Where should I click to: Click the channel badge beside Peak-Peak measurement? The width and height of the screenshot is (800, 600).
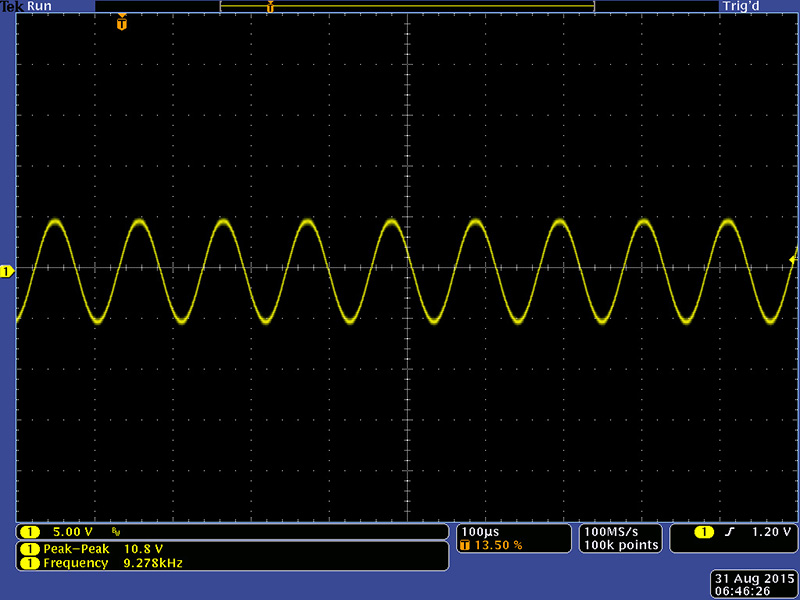pyautogui.click(x=29, y=549)
